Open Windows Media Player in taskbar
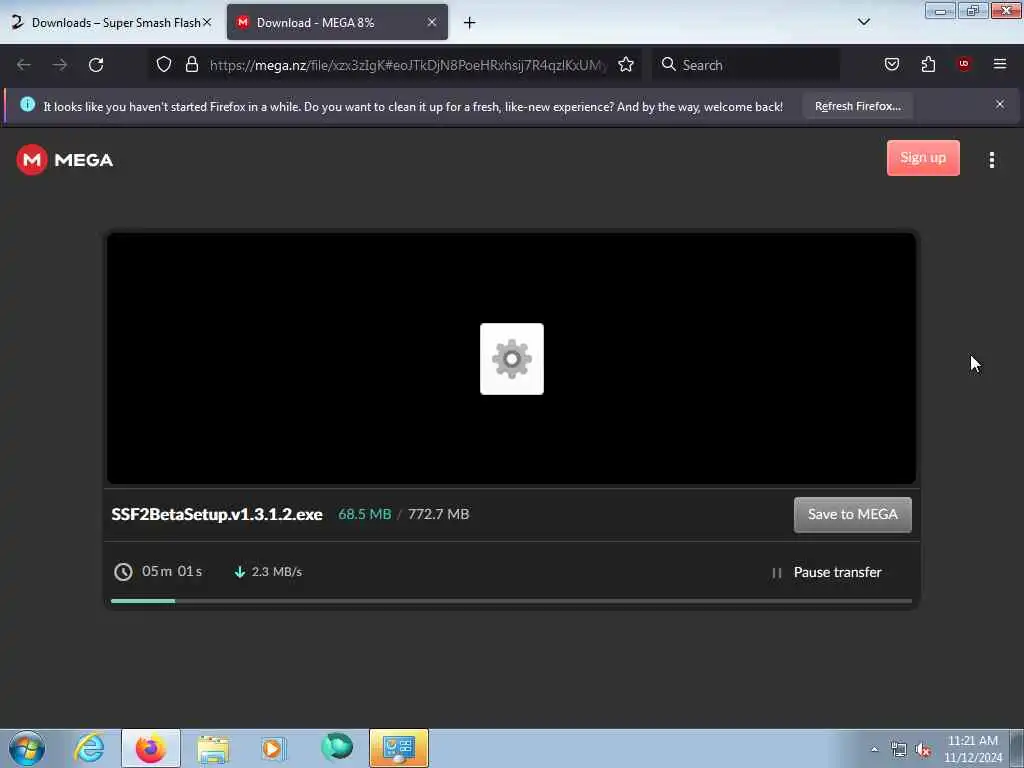Image resolution: width=1024 pixels, height=768 pixels. 273,748
